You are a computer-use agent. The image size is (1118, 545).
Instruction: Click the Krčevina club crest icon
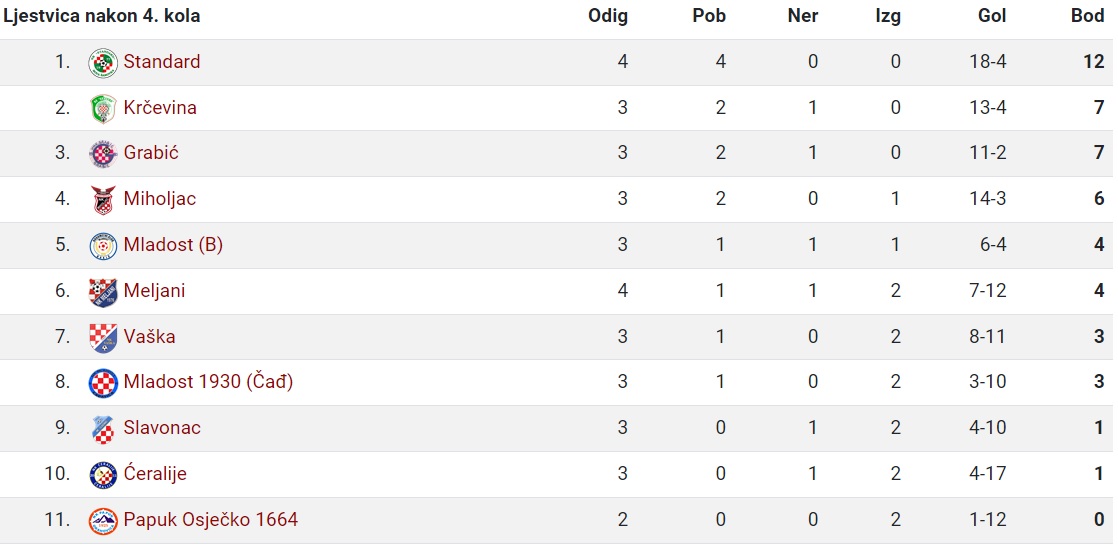[103, 108]
